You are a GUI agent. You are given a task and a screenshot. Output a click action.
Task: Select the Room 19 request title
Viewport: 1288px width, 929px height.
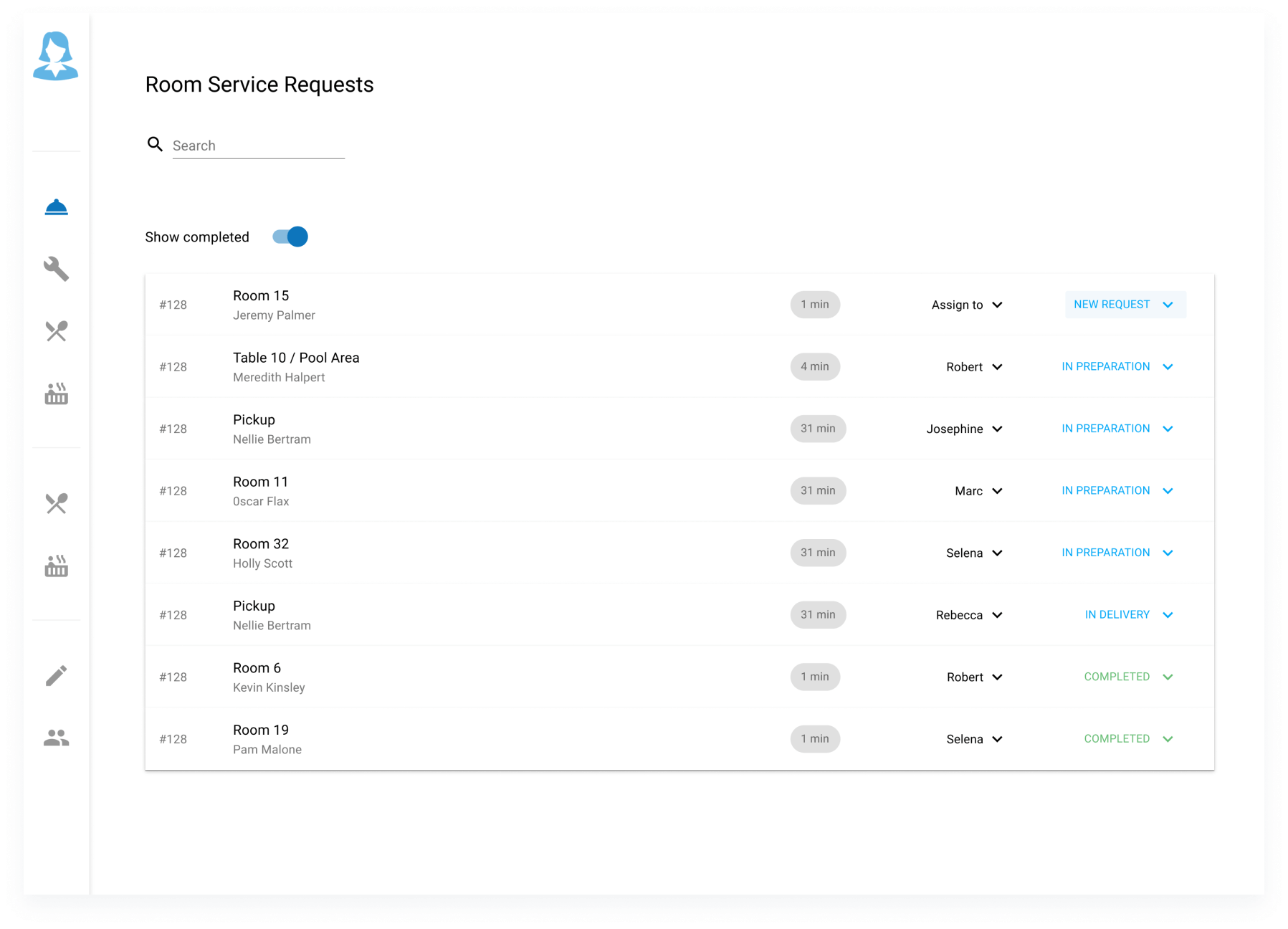[261, 730]
